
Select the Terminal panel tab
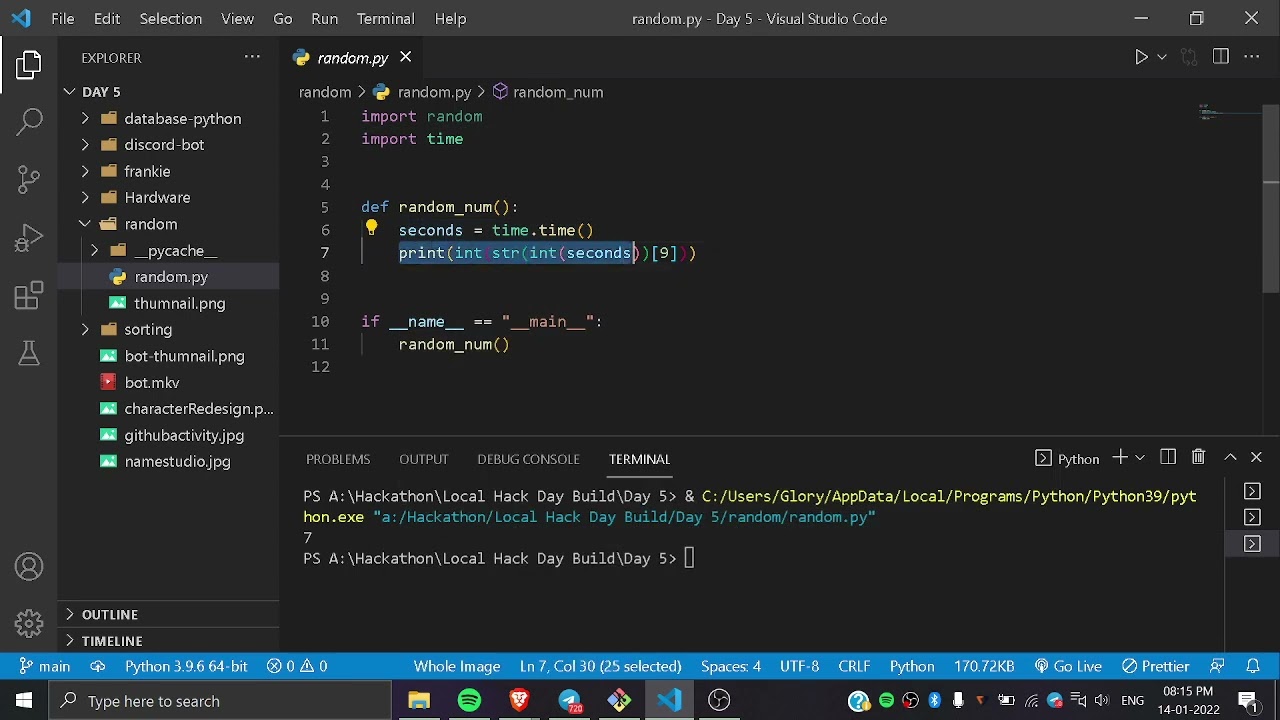[639, 459]
